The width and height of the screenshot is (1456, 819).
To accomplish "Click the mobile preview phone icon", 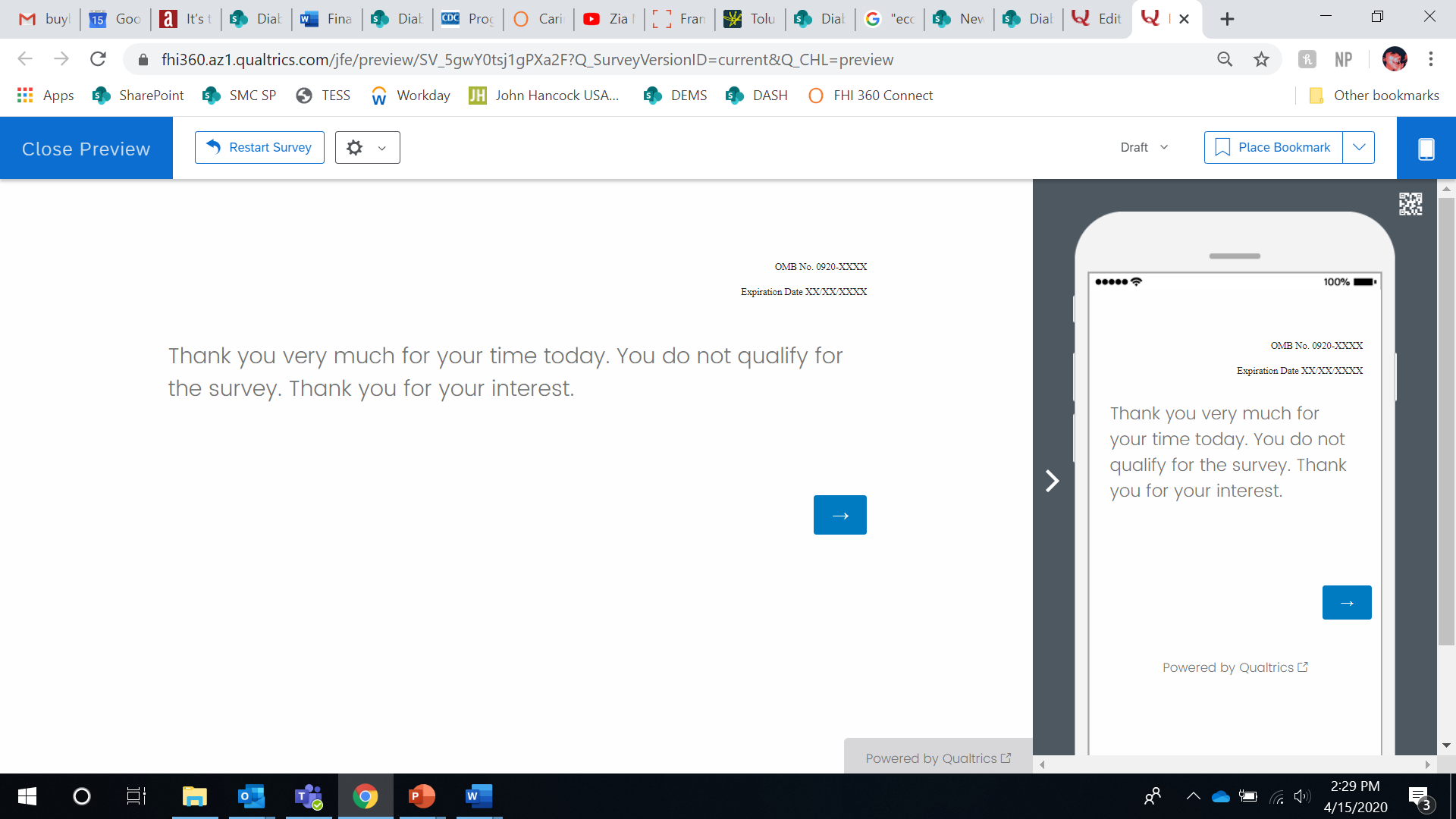I will 1426,149.
